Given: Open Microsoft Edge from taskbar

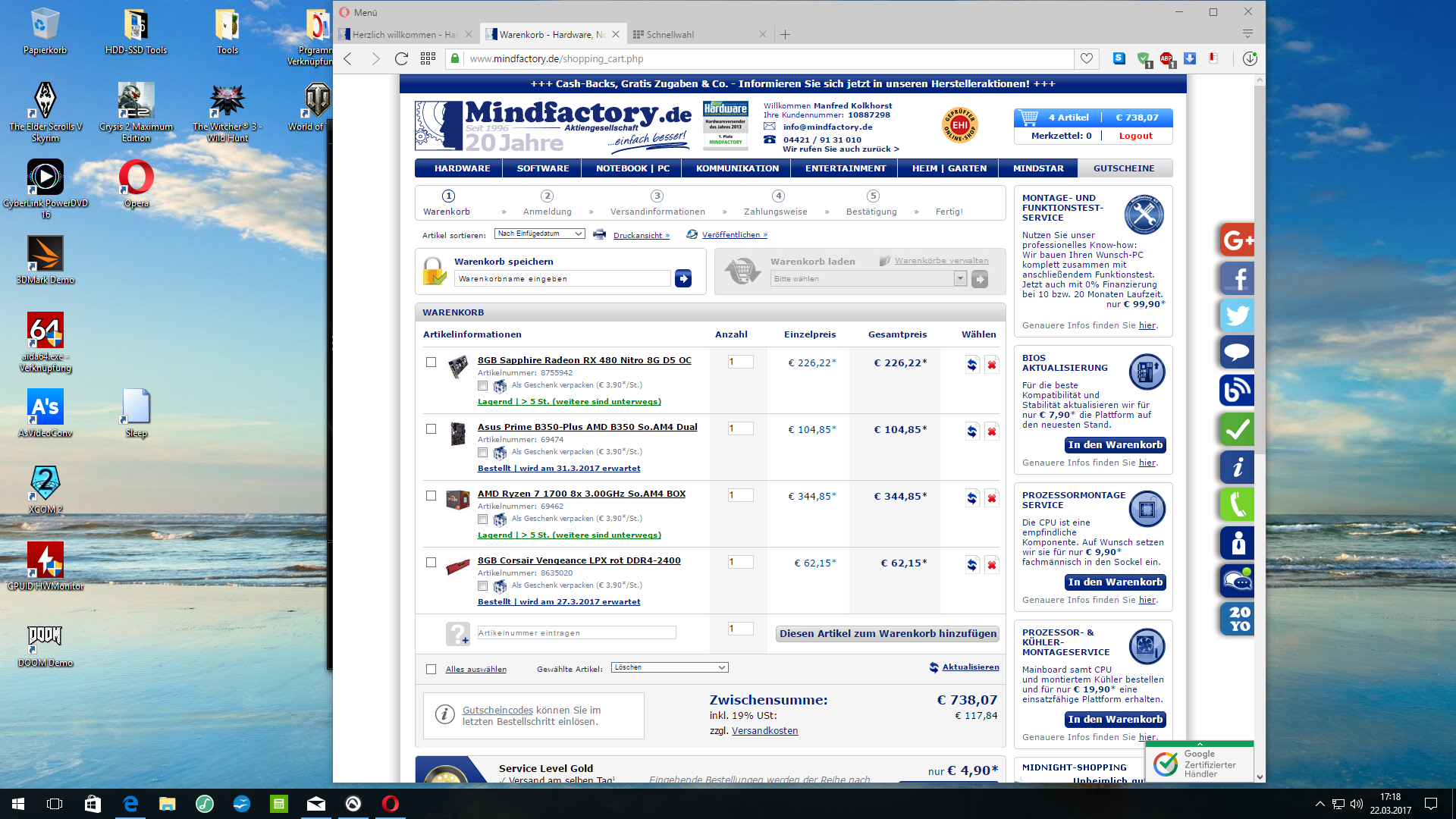Looking at the screenshot, I should tap(130, 804).
